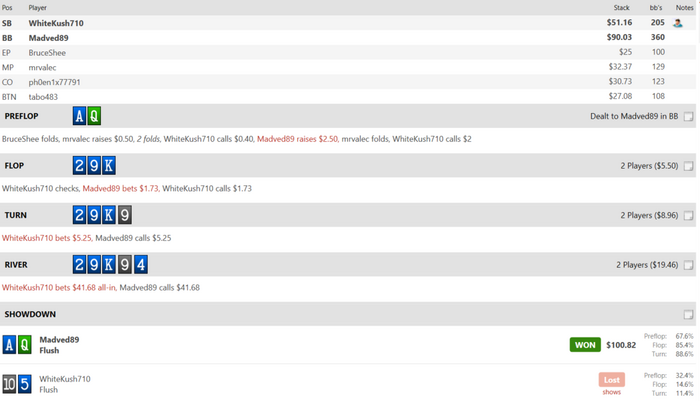Click WhiteKush710's 10 card at showdown
Screen dimensions: 700x401
point(9,384)
